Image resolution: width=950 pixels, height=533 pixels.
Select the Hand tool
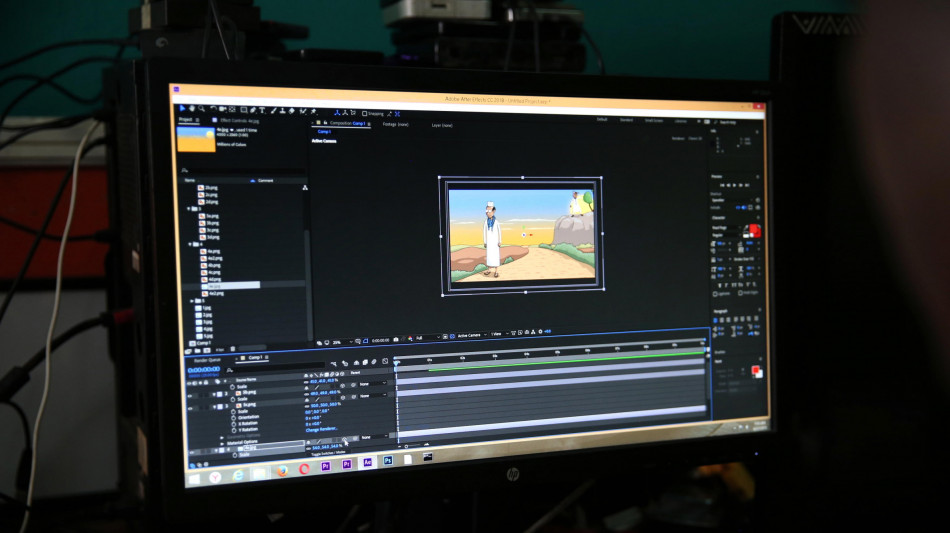tap(193, 108)
